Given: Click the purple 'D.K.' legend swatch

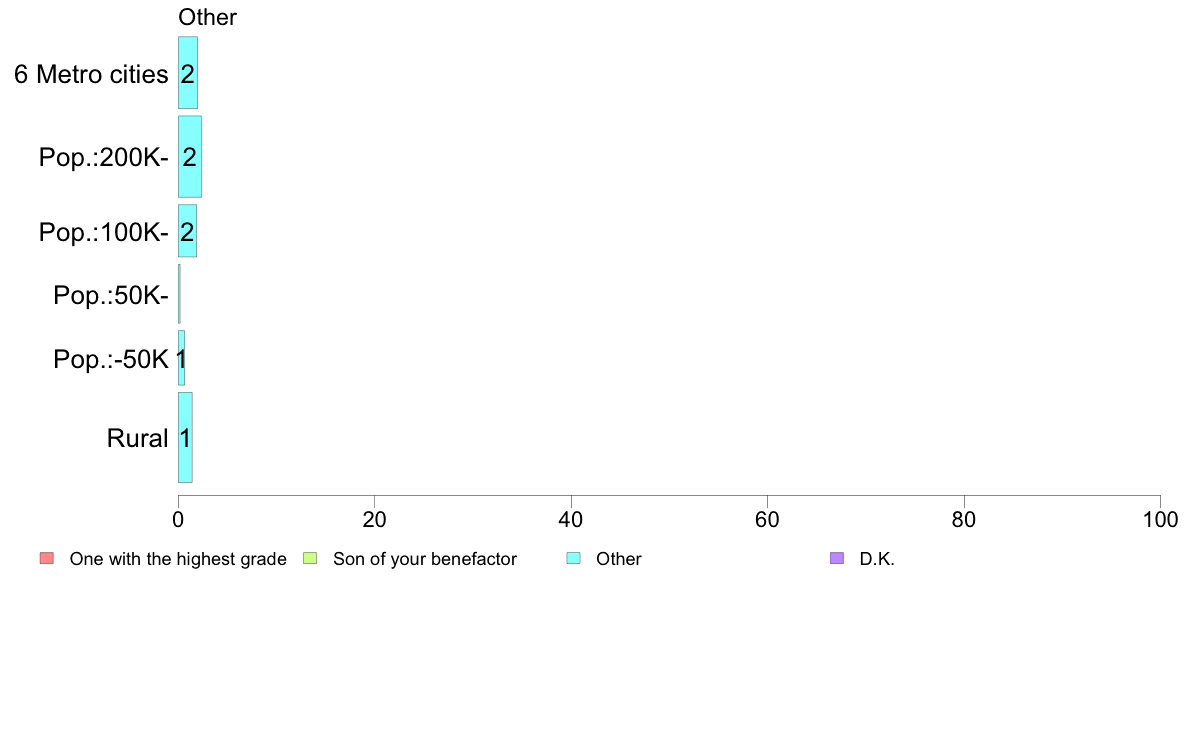Looking at the screenshot, I should click(x=837, y=558).
